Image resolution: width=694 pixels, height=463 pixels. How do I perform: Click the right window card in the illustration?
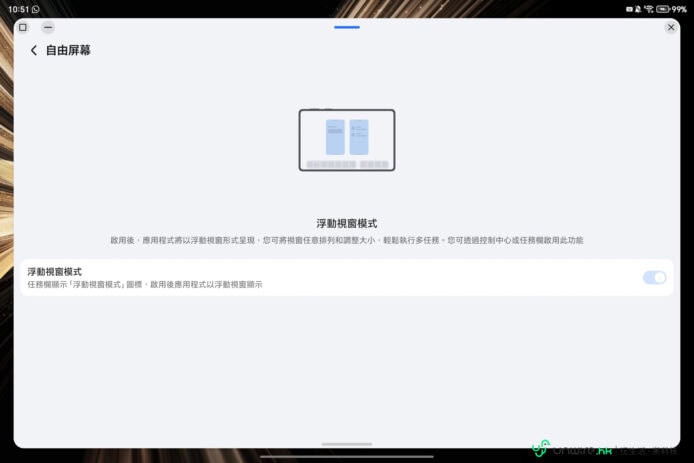pos(359,137)
